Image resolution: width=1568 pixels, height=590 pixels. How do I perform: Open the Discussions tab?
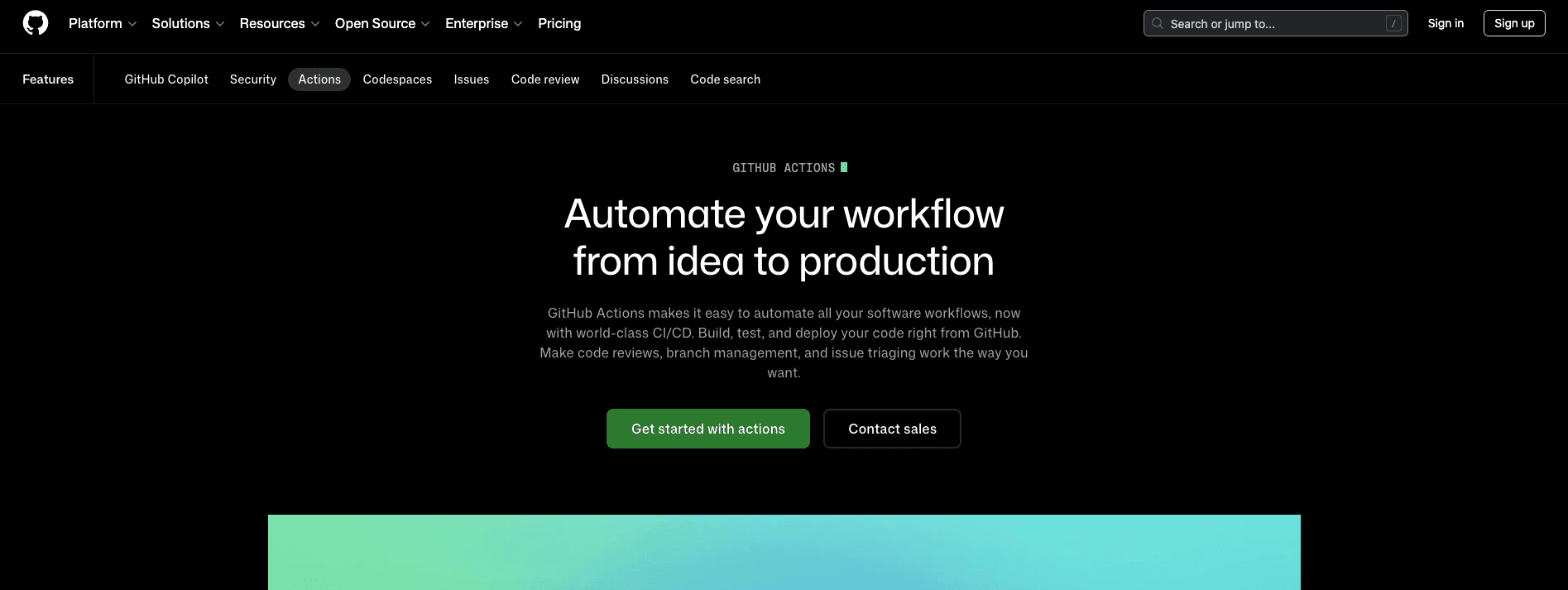click(x=635, y=79)
